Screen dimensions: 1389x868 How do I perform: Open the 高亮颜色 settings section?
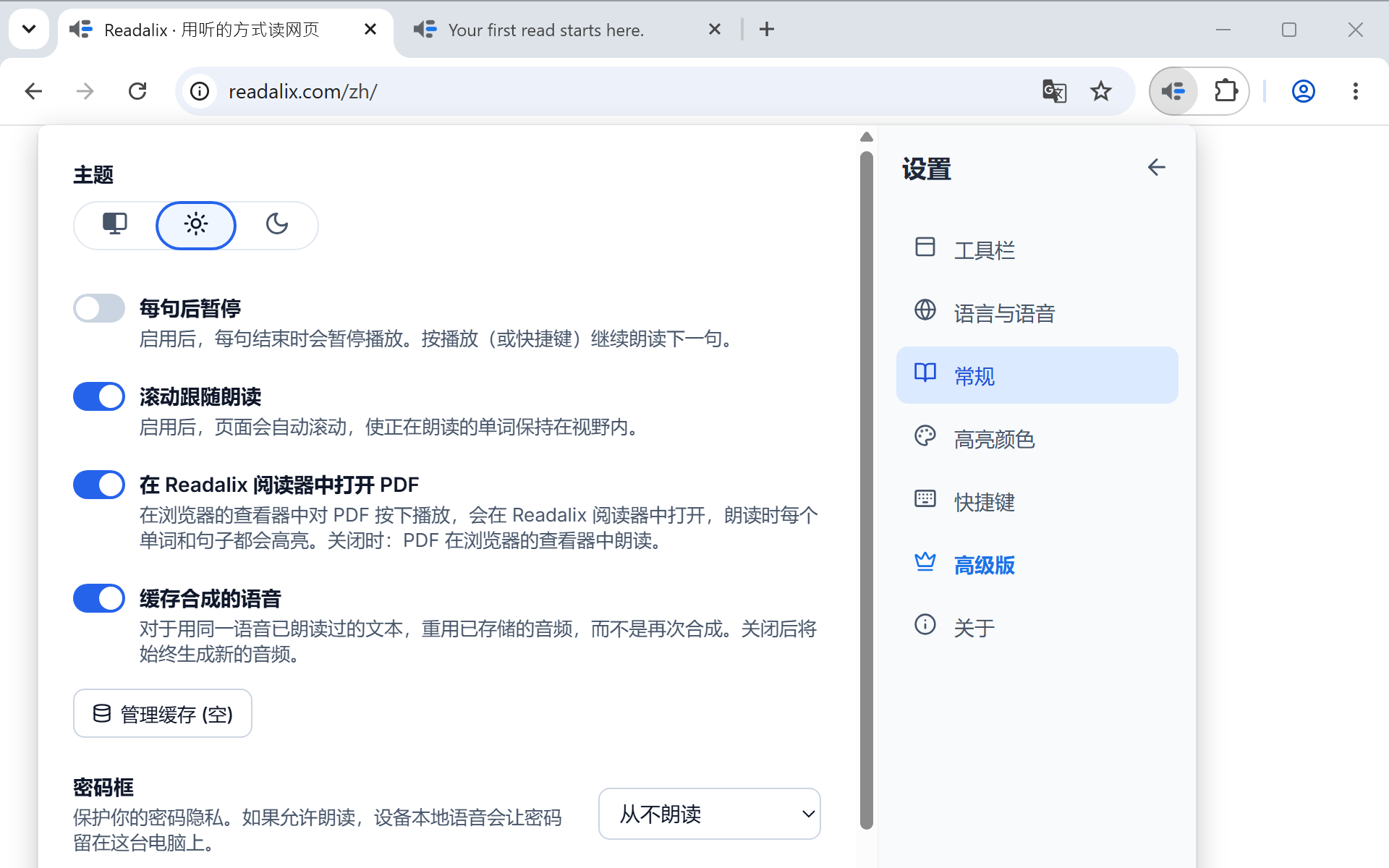(1037, 438)
